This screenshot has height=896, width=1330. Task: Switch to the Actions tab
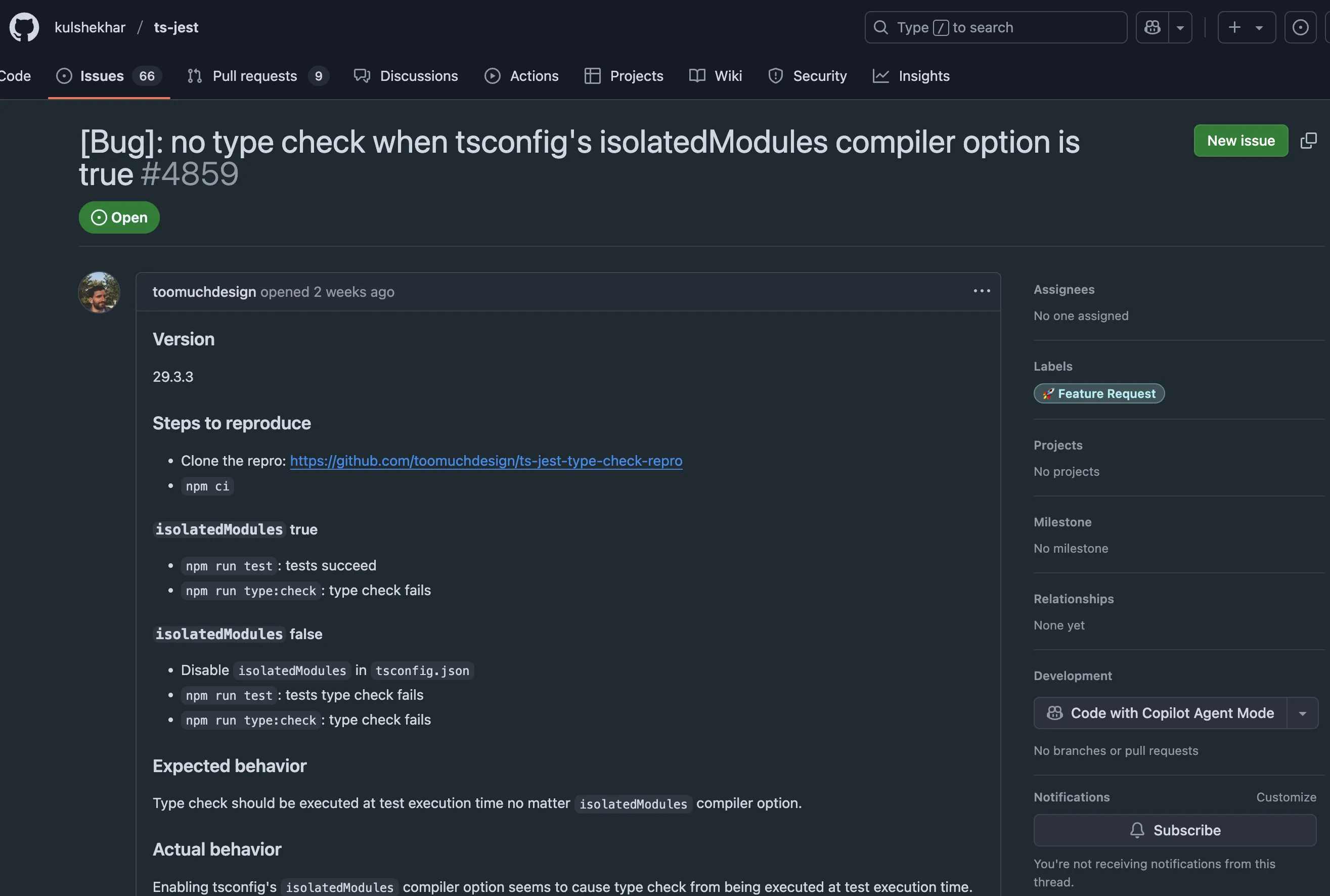(521, 76)
